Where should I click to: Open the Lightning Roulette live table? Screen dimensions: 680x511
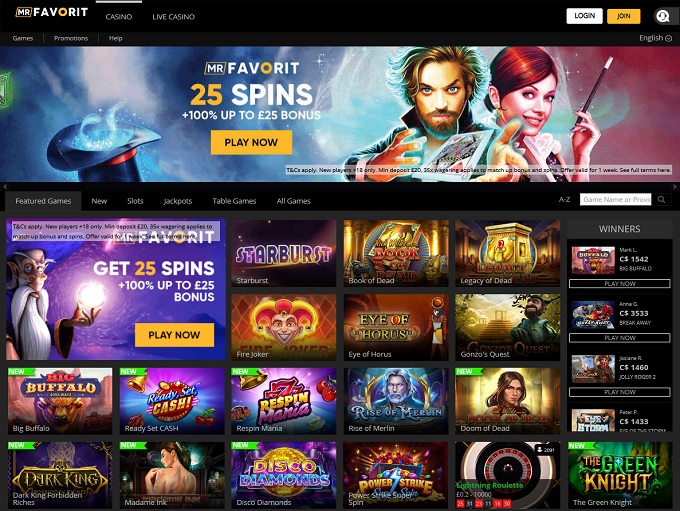coord(507,475)
